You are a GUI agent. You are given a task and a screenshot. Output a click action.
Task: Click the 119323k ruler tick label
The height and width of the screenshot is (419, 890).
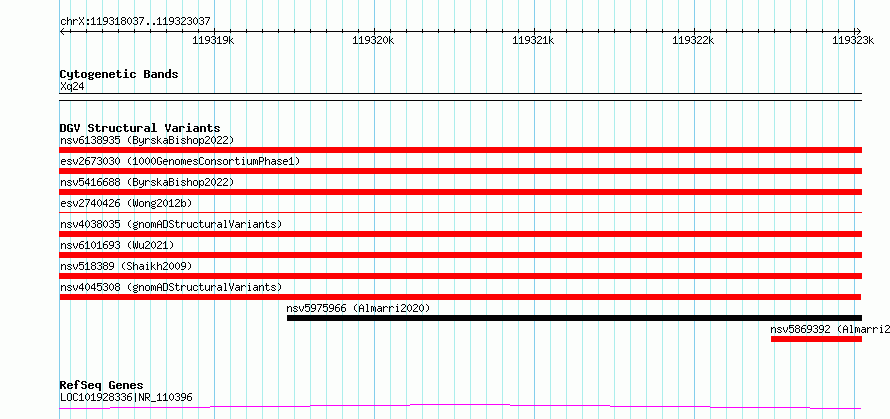(853, 40)
